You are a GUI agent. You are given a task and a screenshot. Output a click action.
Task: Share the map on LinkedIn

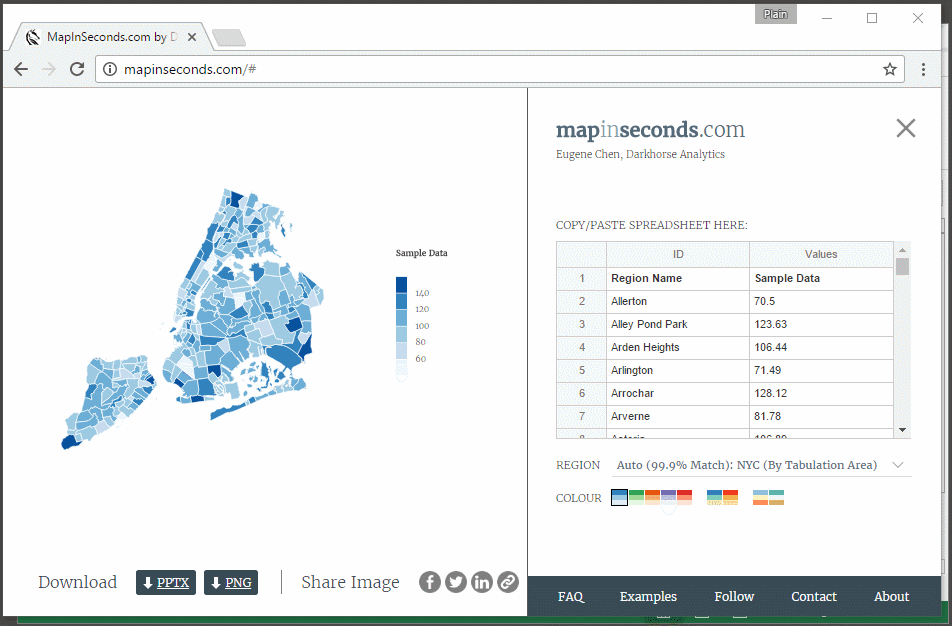(x=482, y=581)
